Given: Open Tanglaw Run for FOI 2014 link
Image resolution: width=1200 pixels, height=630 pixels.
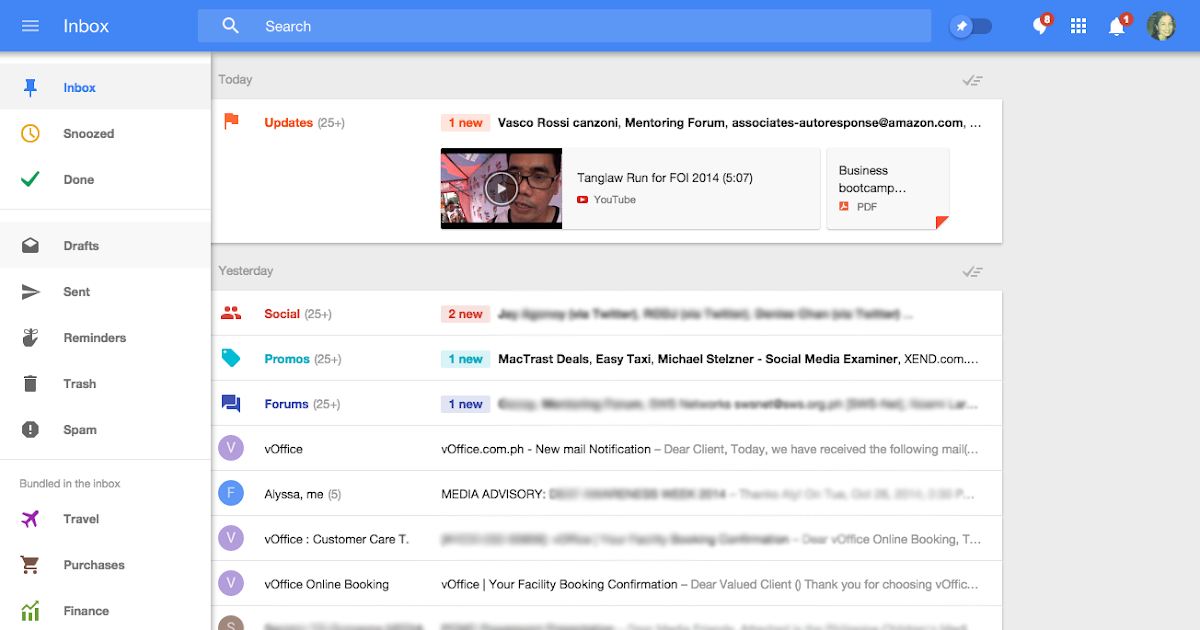Looking at the screenshot, I should 664,178.
